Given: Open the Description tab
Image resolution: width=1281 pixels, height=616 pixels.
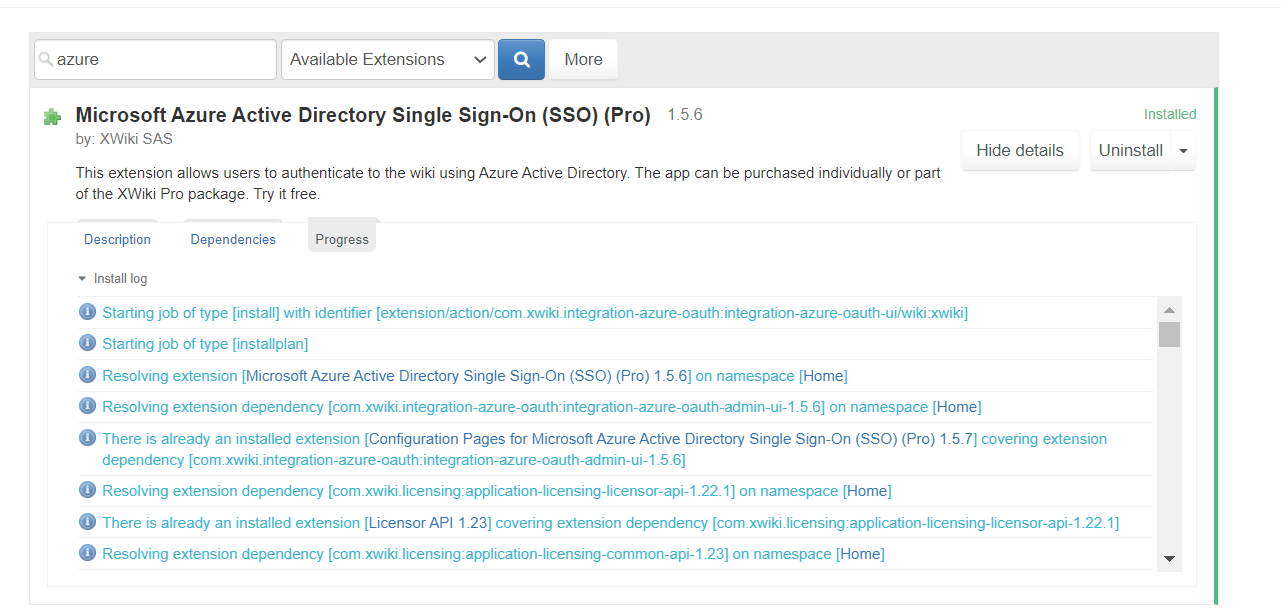Looking at the screenshot, I should (117, 239).
